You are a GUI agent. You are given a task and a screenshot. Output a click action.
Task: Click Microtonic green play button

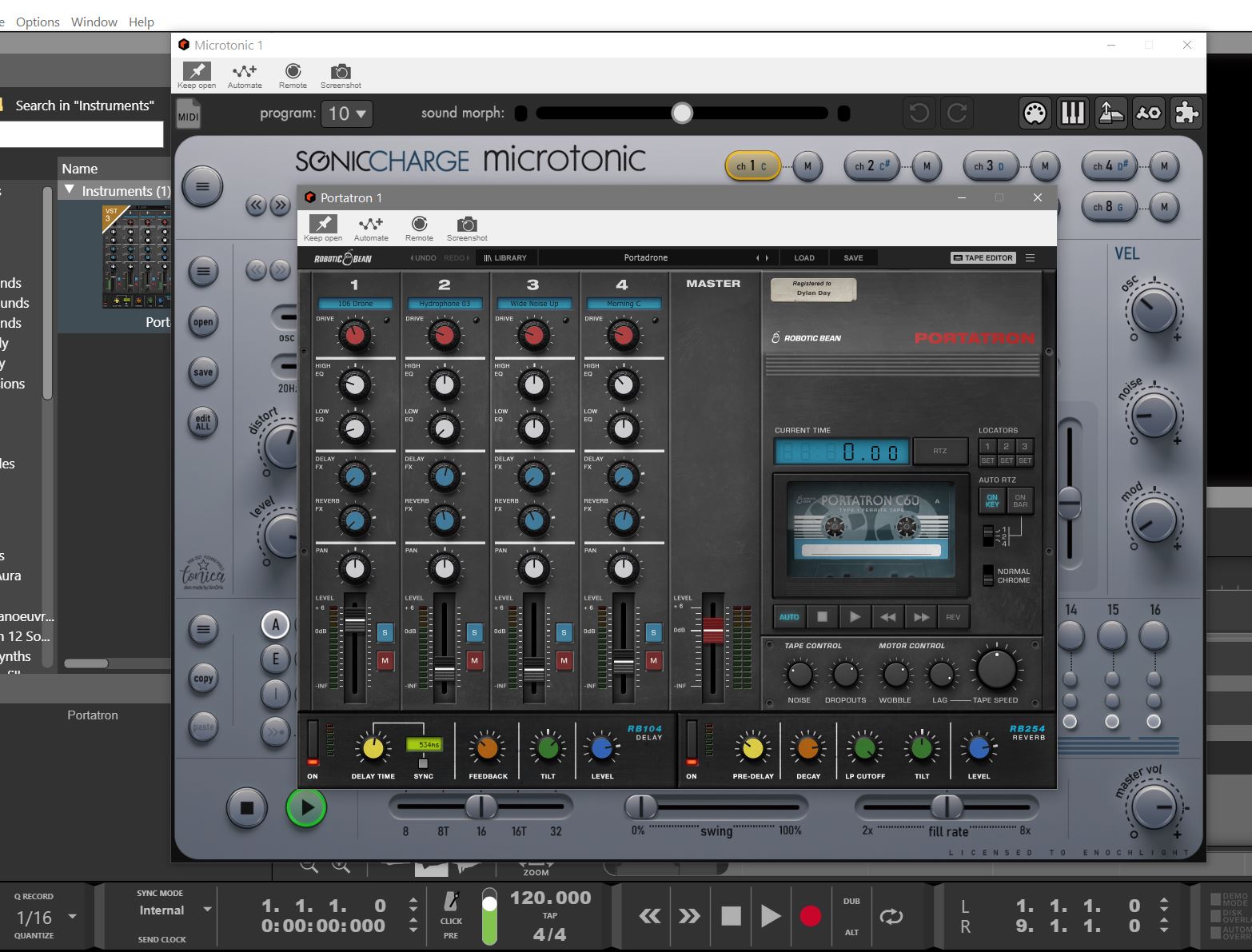point(306,807)
